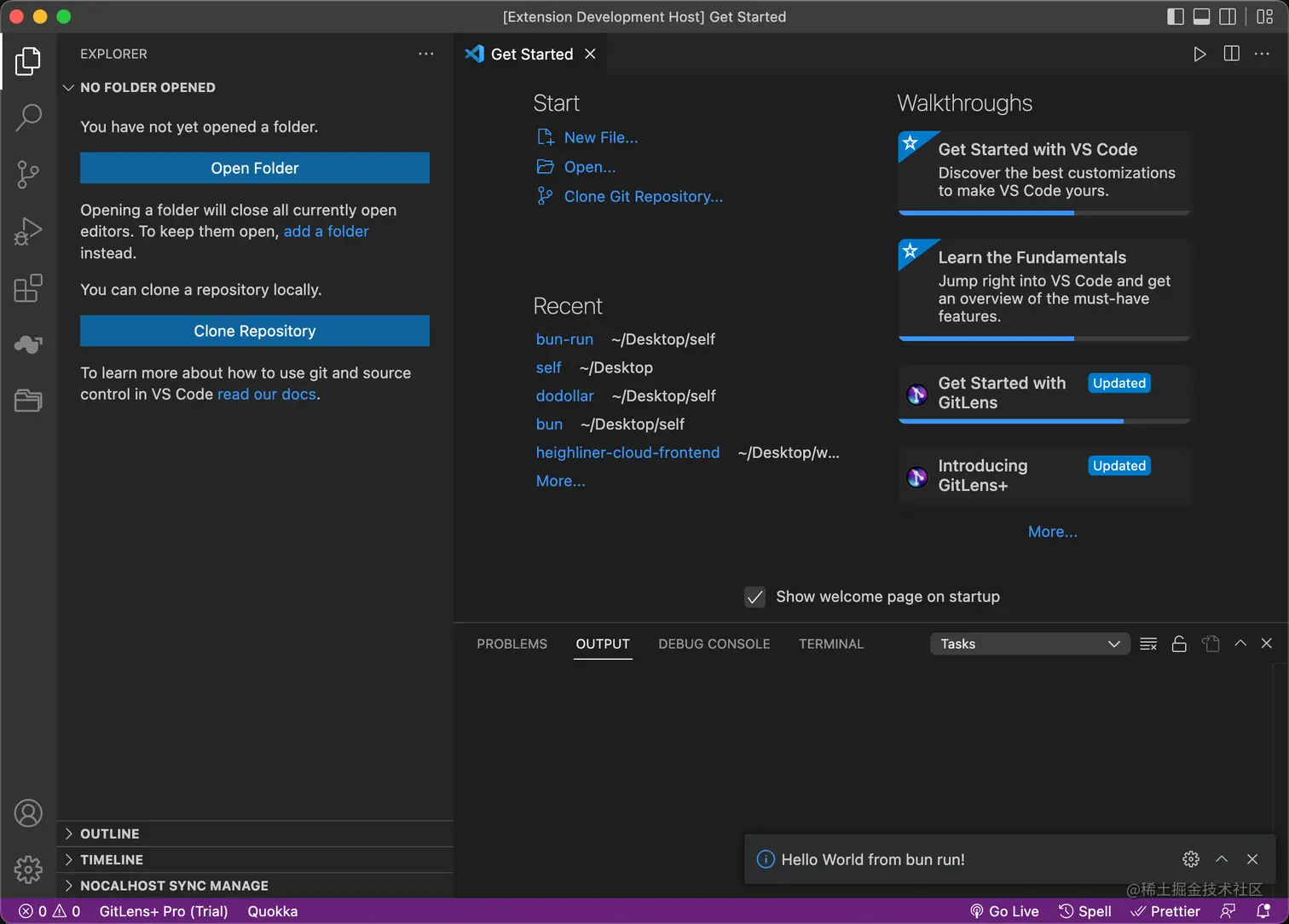Open the Tasks output channel dropdown
Viewport: 1289px width, 924px height.
(1030, 644)
